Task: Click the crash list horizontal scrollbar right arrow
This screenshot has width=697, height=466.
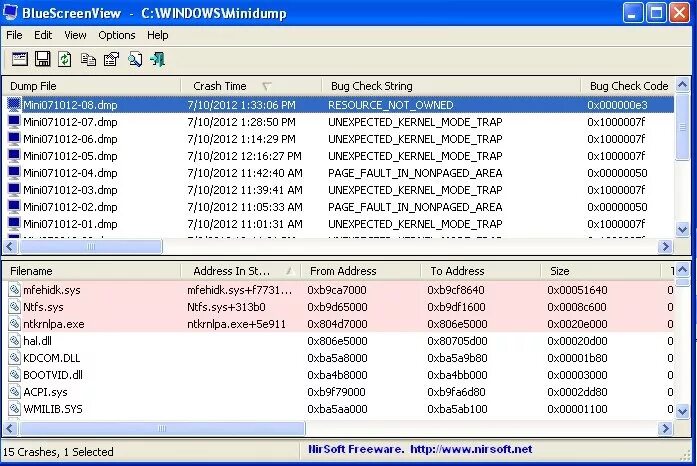Action: tap(665, 246)
